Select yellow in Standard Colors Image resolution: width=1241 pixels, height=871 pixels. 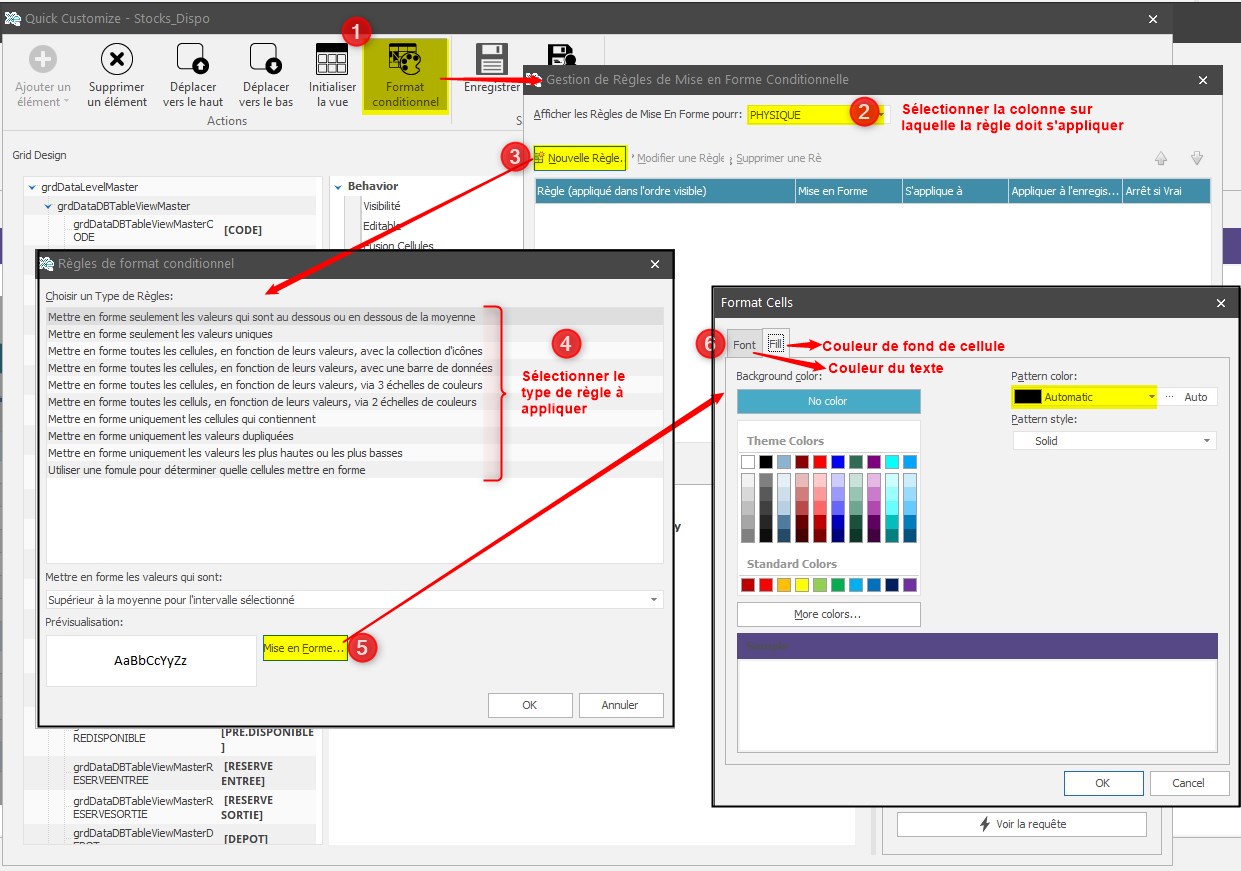pos(802,585)
